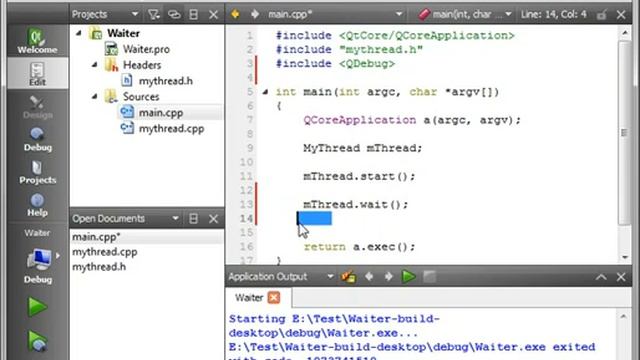This screenshot has width=640, height=360.
Task: Click line number 11 in the gutter
Action: (246, 176)
